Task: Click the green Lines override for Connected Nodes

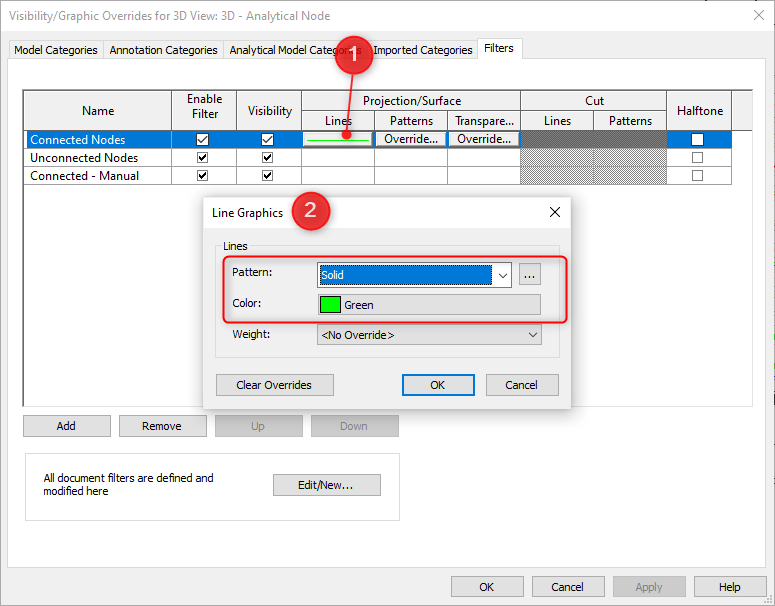Action: [x=338, y=140]
